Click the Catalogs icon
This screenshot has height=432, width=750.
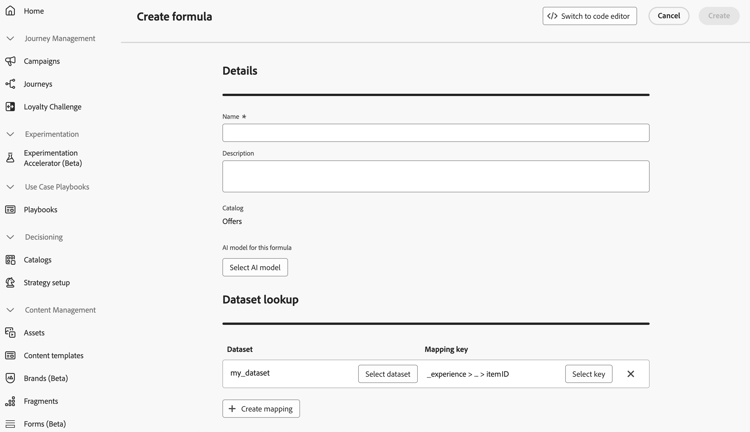[x=10, y=260]
